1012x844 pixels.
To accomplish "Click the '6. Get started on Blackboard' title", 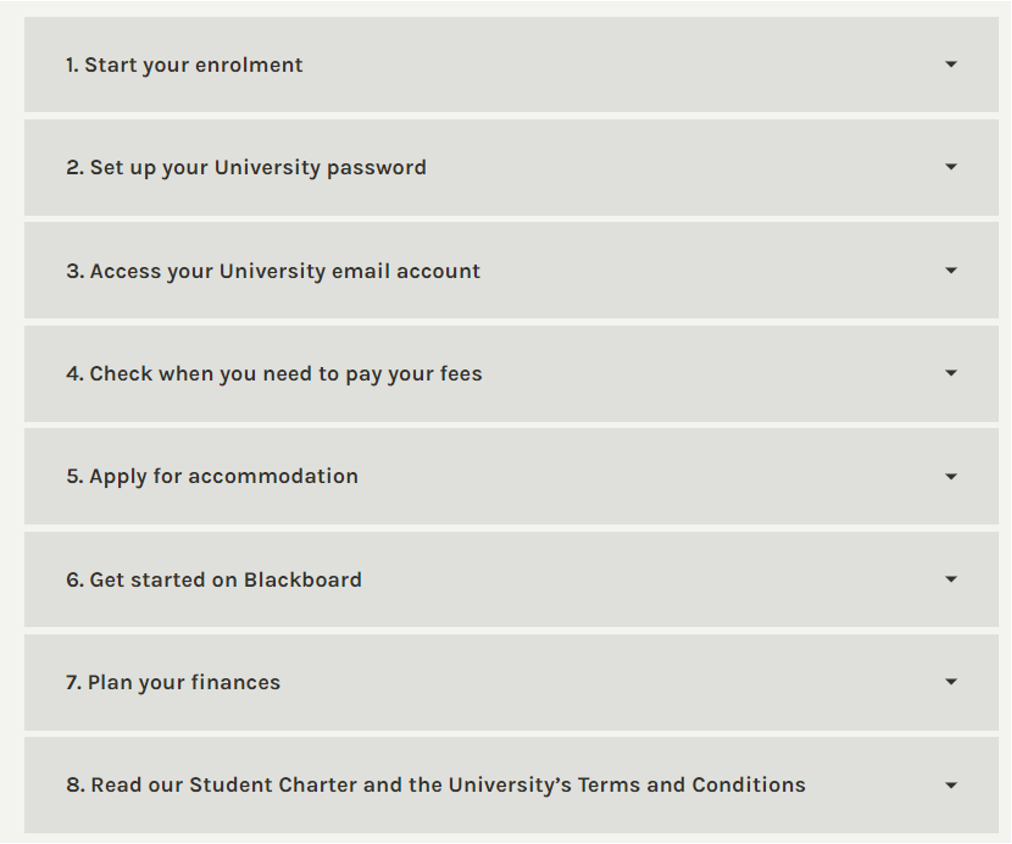I will 214,580.
